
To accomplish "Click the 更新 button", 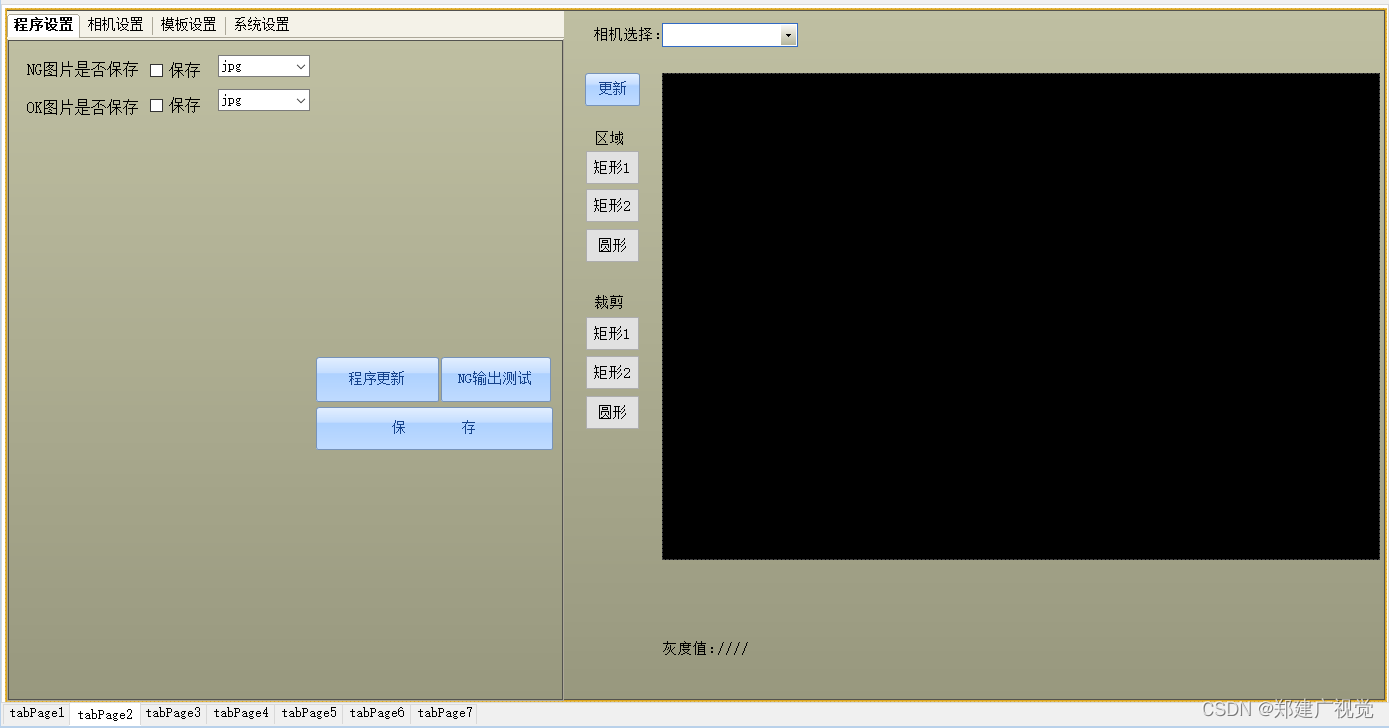I will pos(612,89).
